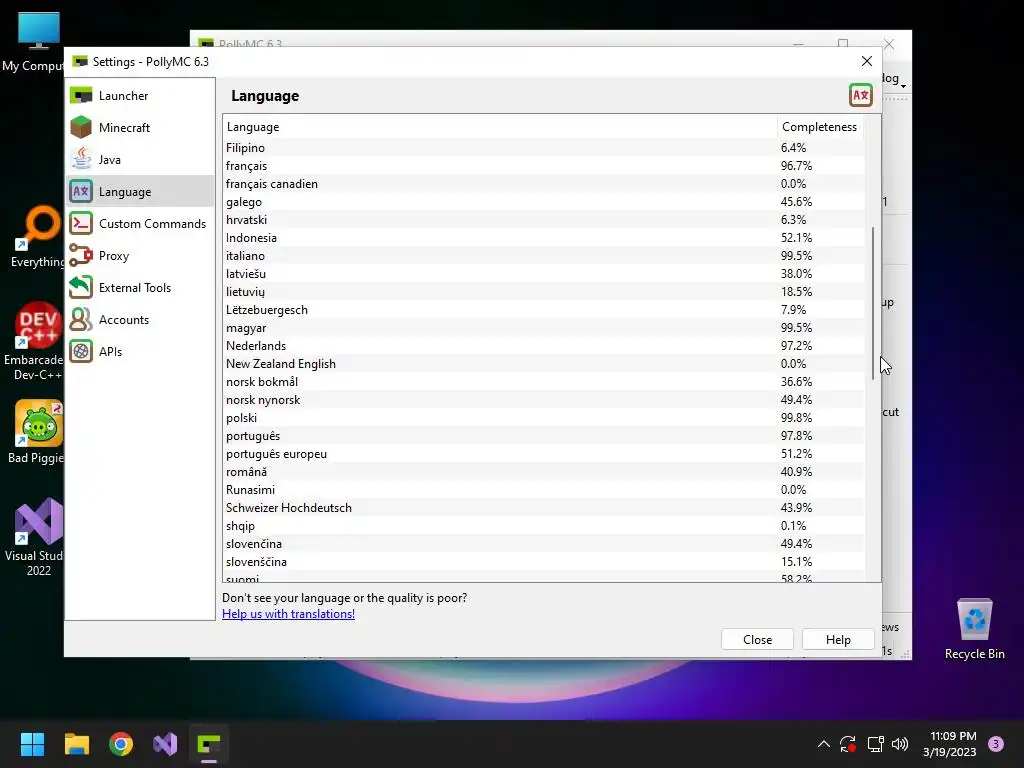Open the Java settings page
The height and width of the screenshot is (768, 1024).
pyautogui.click(x=140, y=160)
